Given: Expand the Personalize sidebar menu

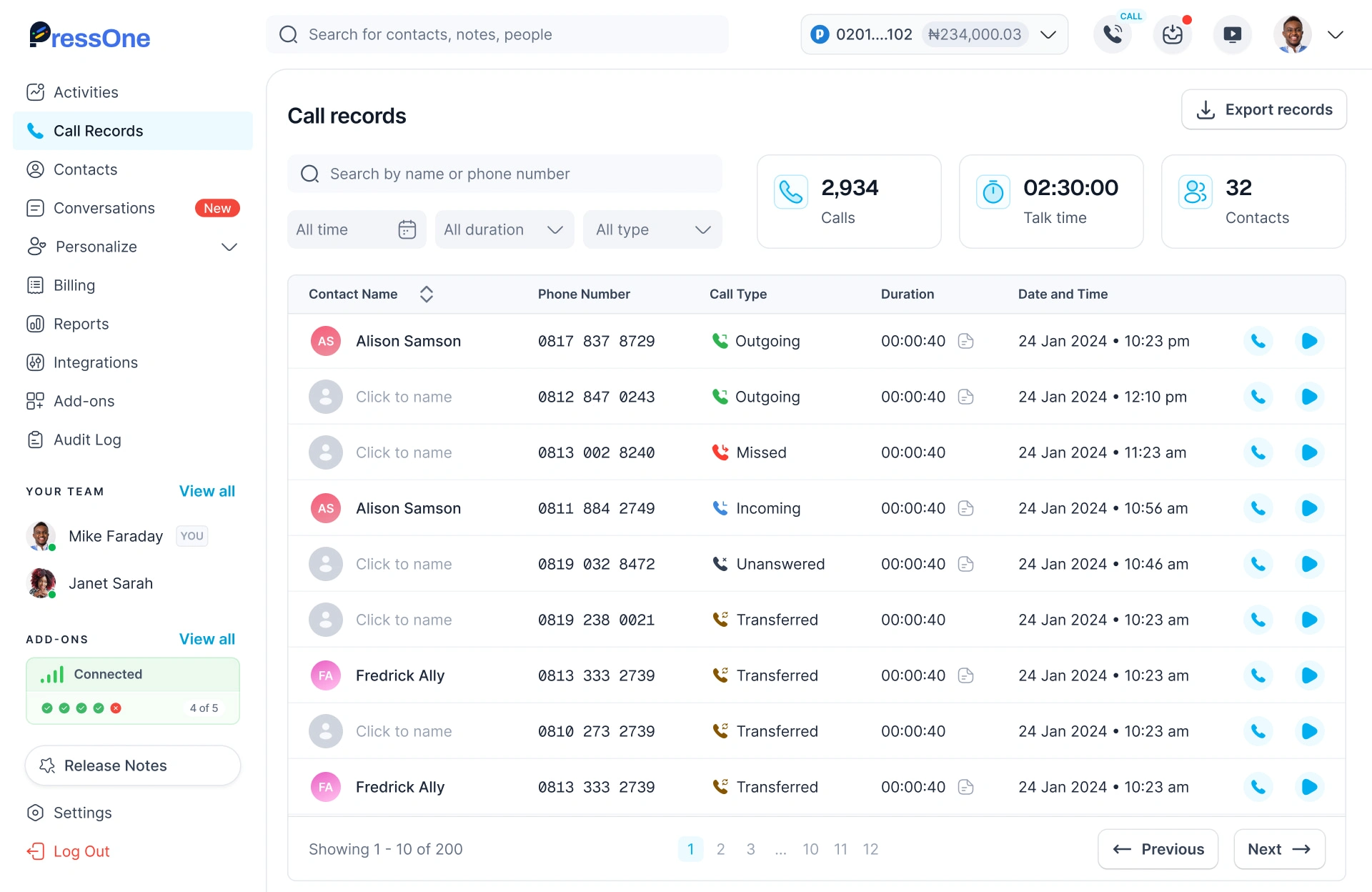Looking at the screenshot, I should 229,247.
